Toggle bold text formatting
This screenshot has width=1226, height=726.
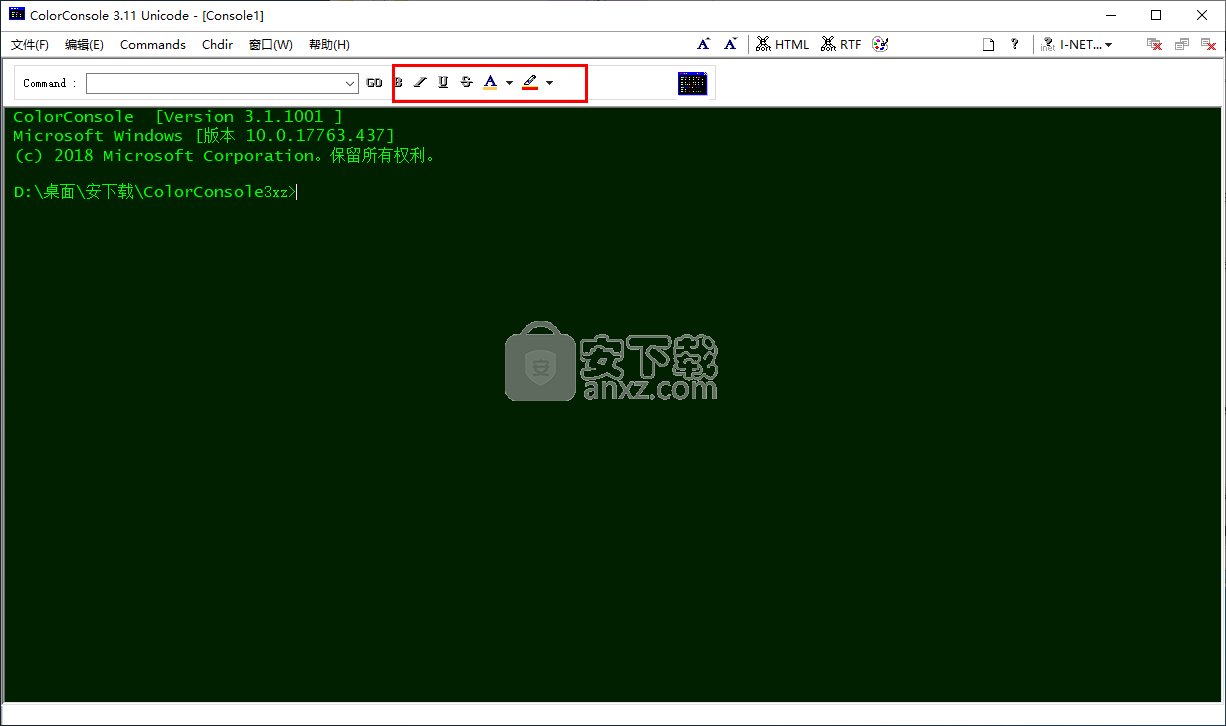point(398,82)
